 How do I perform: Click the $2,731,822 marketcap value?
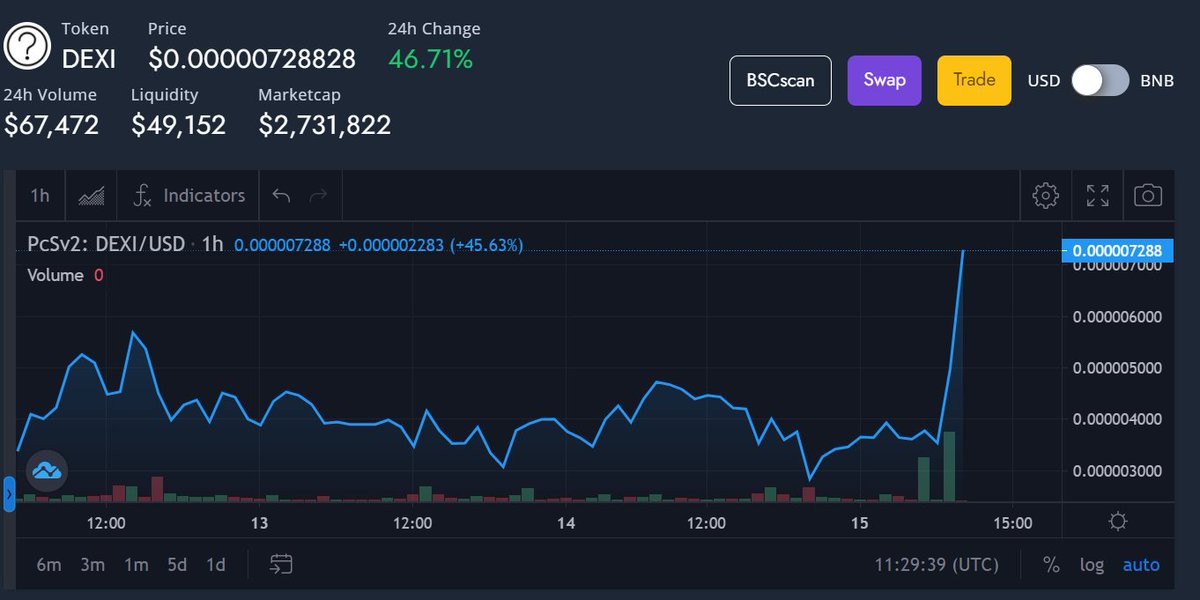tap(325, 125)
